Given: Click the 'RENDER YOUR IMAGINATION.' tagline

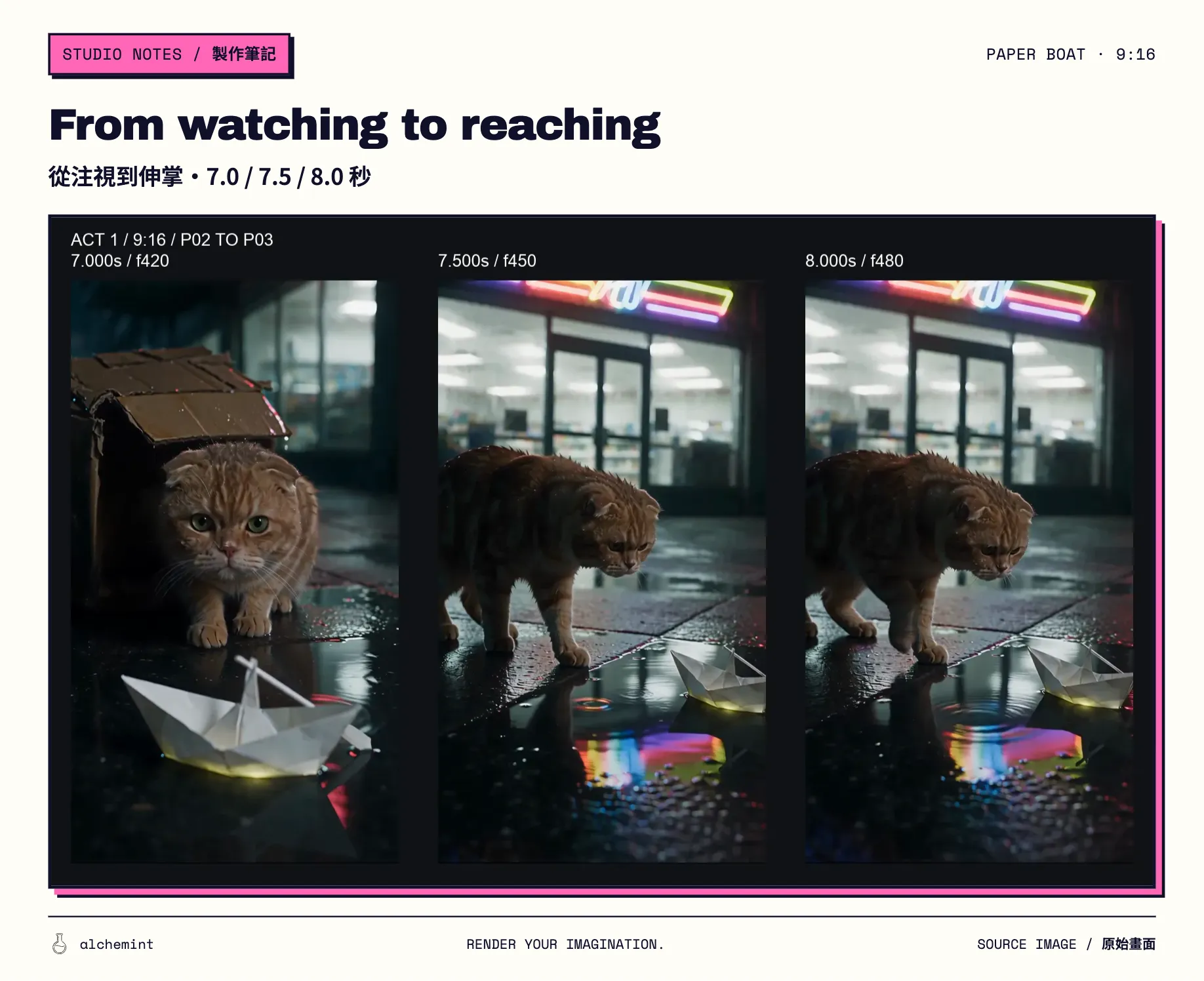Looking at the screenshot, I should 565,944.
